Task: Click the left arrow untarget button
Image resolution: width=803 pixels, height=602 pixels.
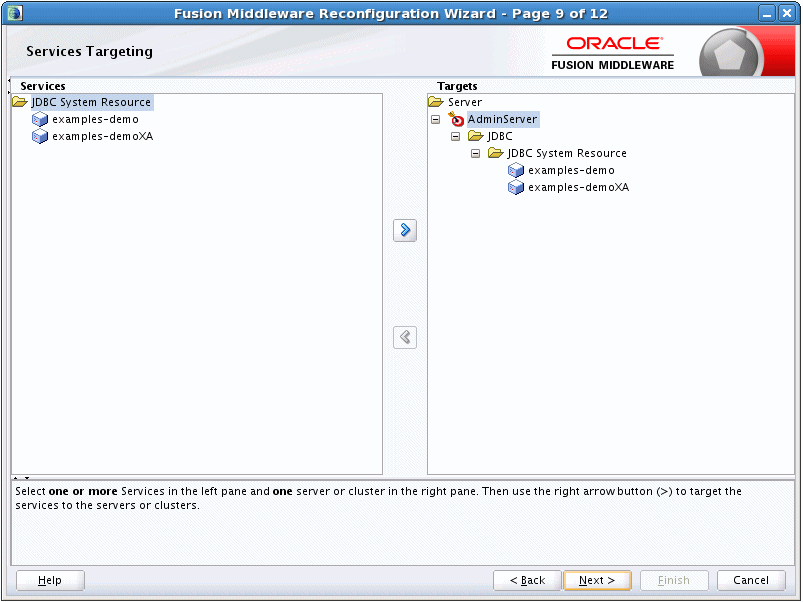Action: tap(405, 337)
